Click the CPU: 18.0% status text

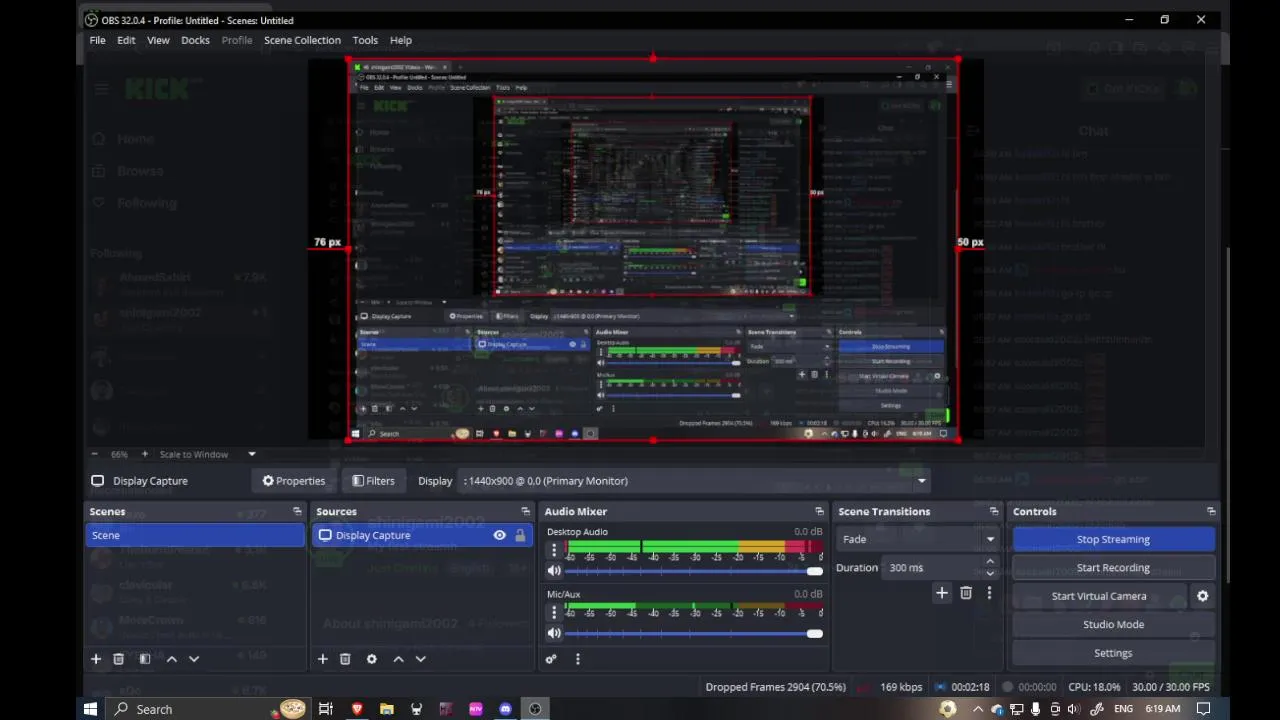[1094, 687]
